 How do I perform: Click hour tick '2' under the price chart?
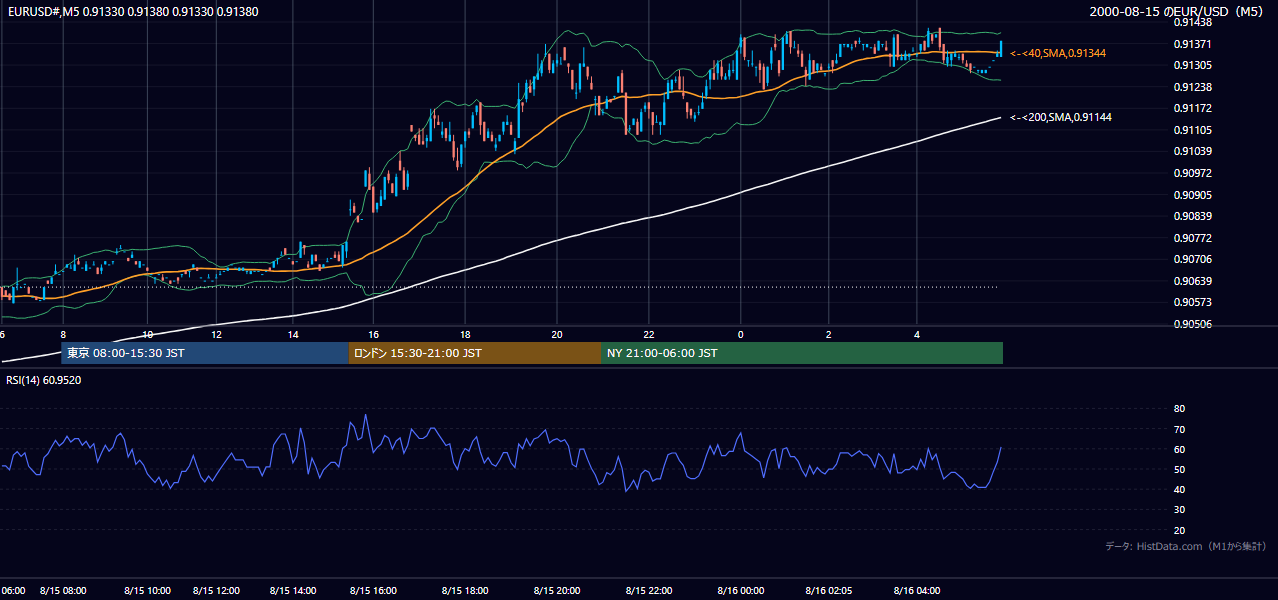pos(829,335)
